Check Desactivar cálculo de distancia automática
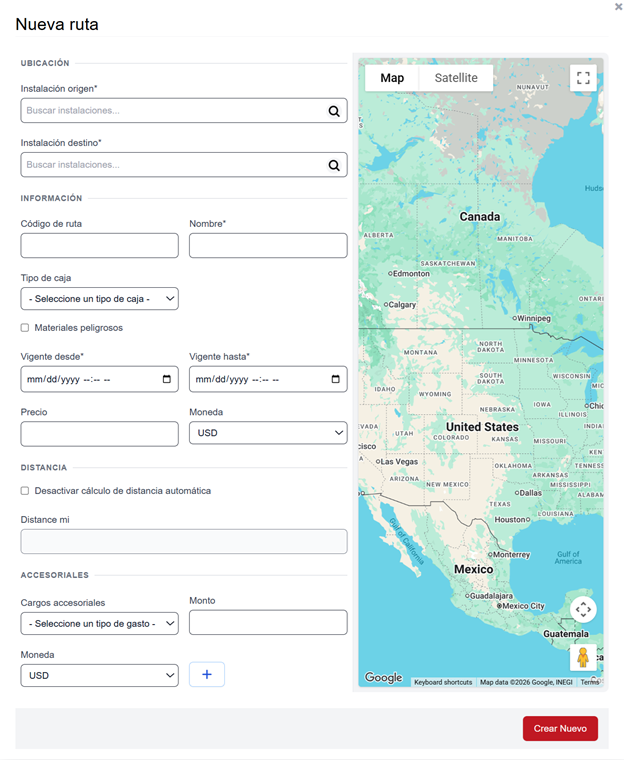Image resolution: width=624 pixels, height=760 pixels. 25,491
